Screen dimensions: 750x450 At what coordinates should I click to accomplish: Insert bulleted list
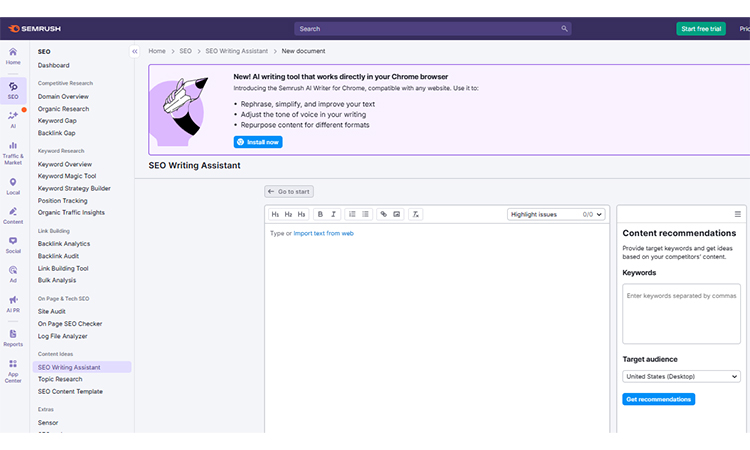coord(365,214)
